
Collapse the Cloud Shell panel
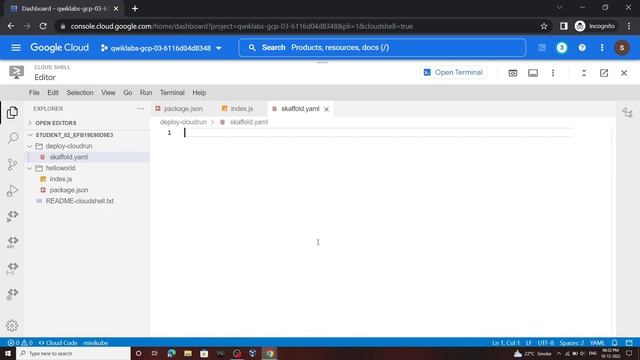pos(584,73)
